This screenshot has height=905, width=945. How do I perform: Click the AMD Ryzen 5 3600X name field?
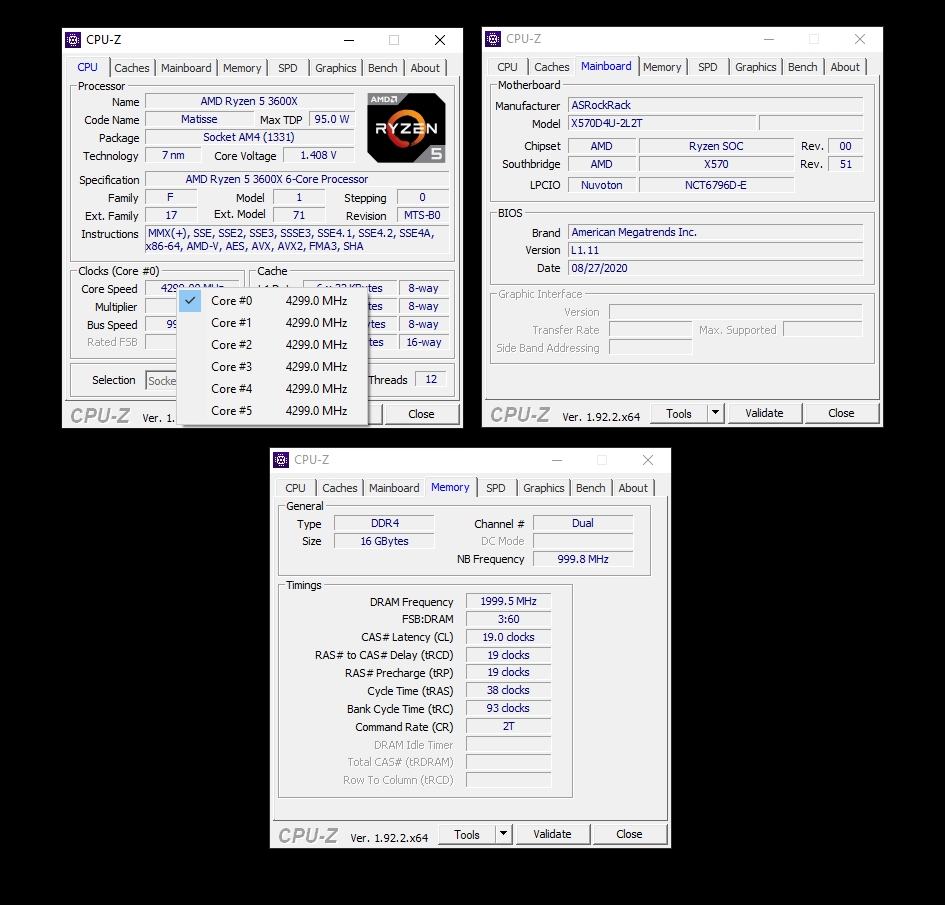[249, 101]
